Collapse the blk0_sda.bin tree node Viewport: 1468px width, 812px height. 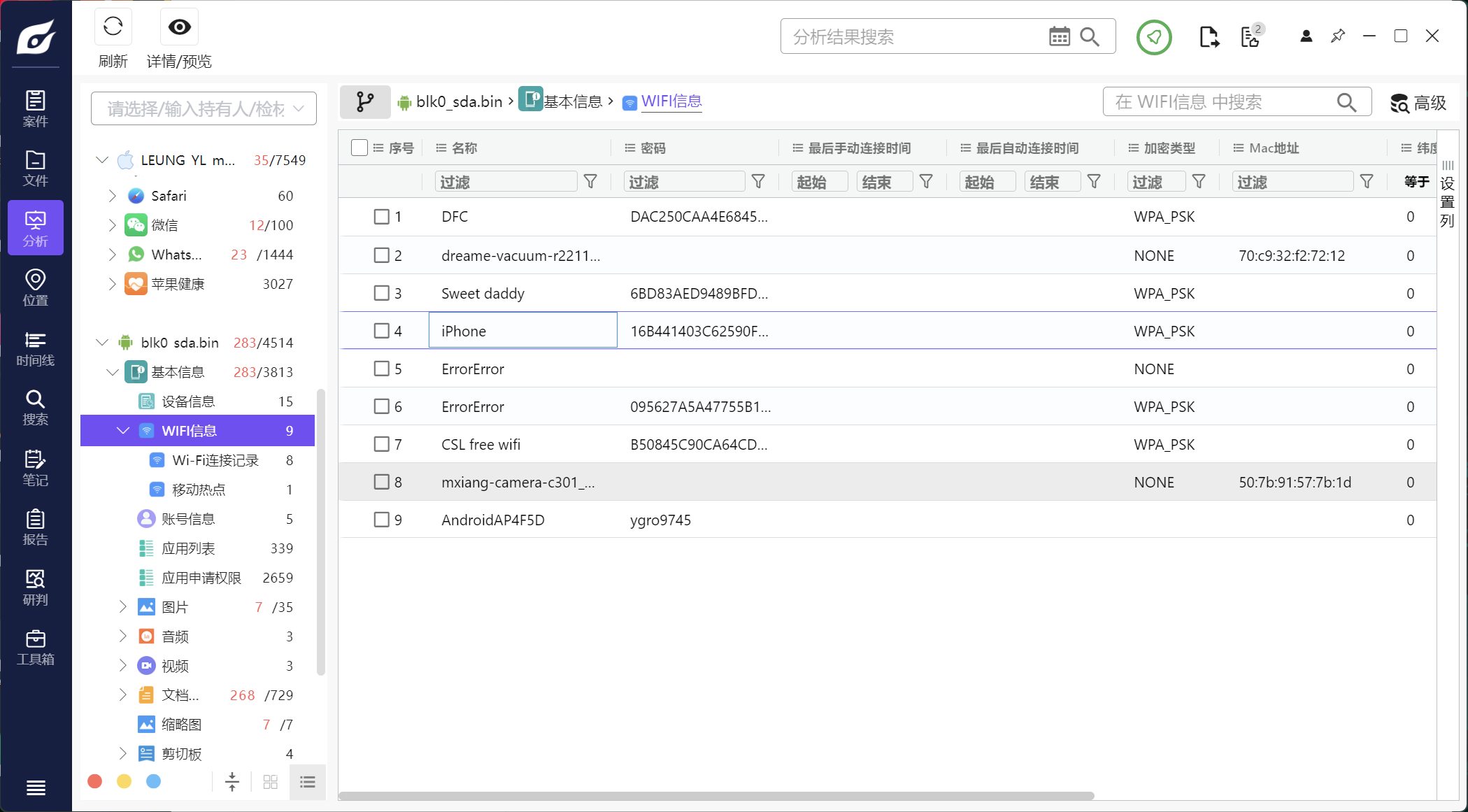pos(102,343)
